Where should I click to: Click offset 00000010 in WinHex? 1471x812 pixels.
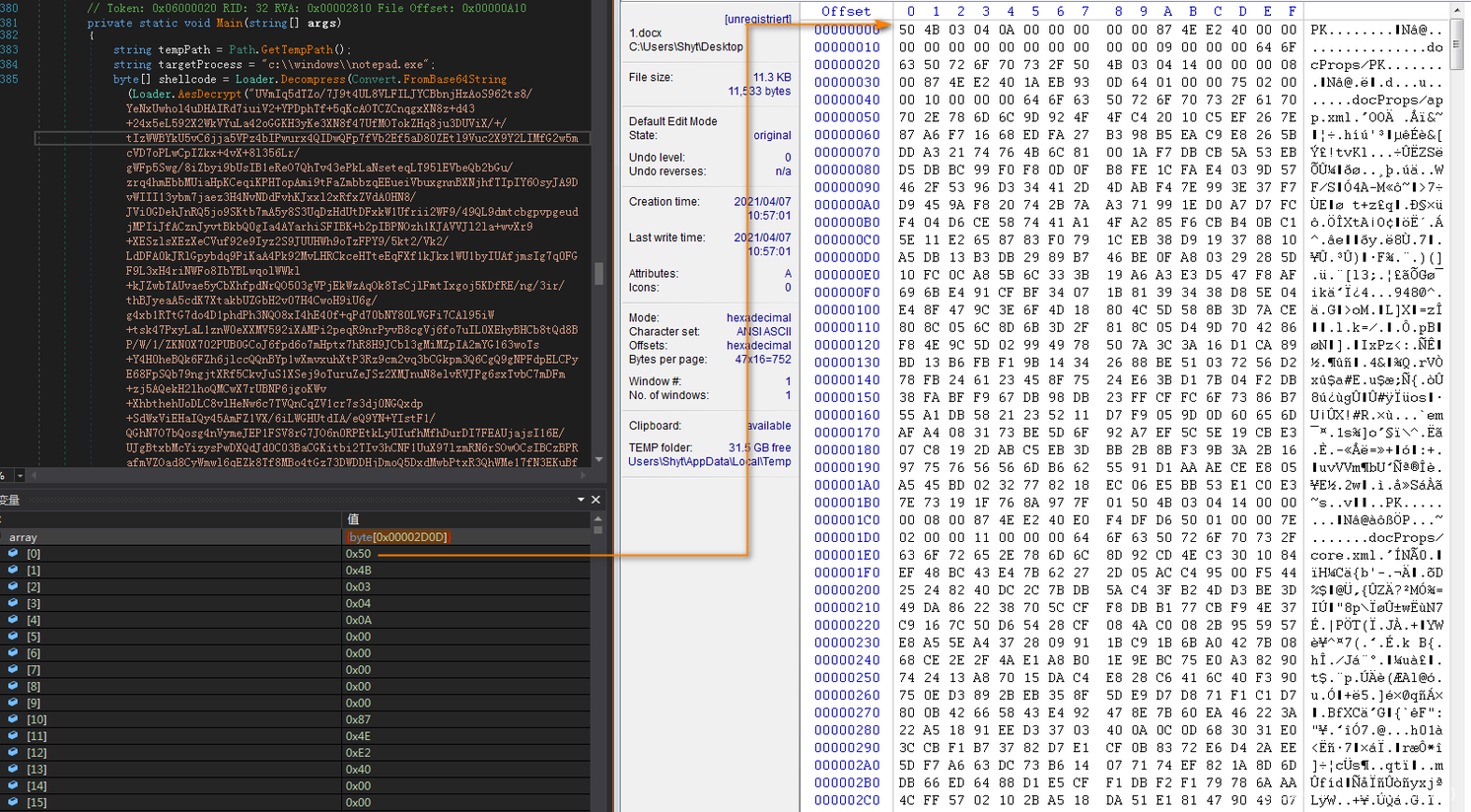(x=847, y=47)
